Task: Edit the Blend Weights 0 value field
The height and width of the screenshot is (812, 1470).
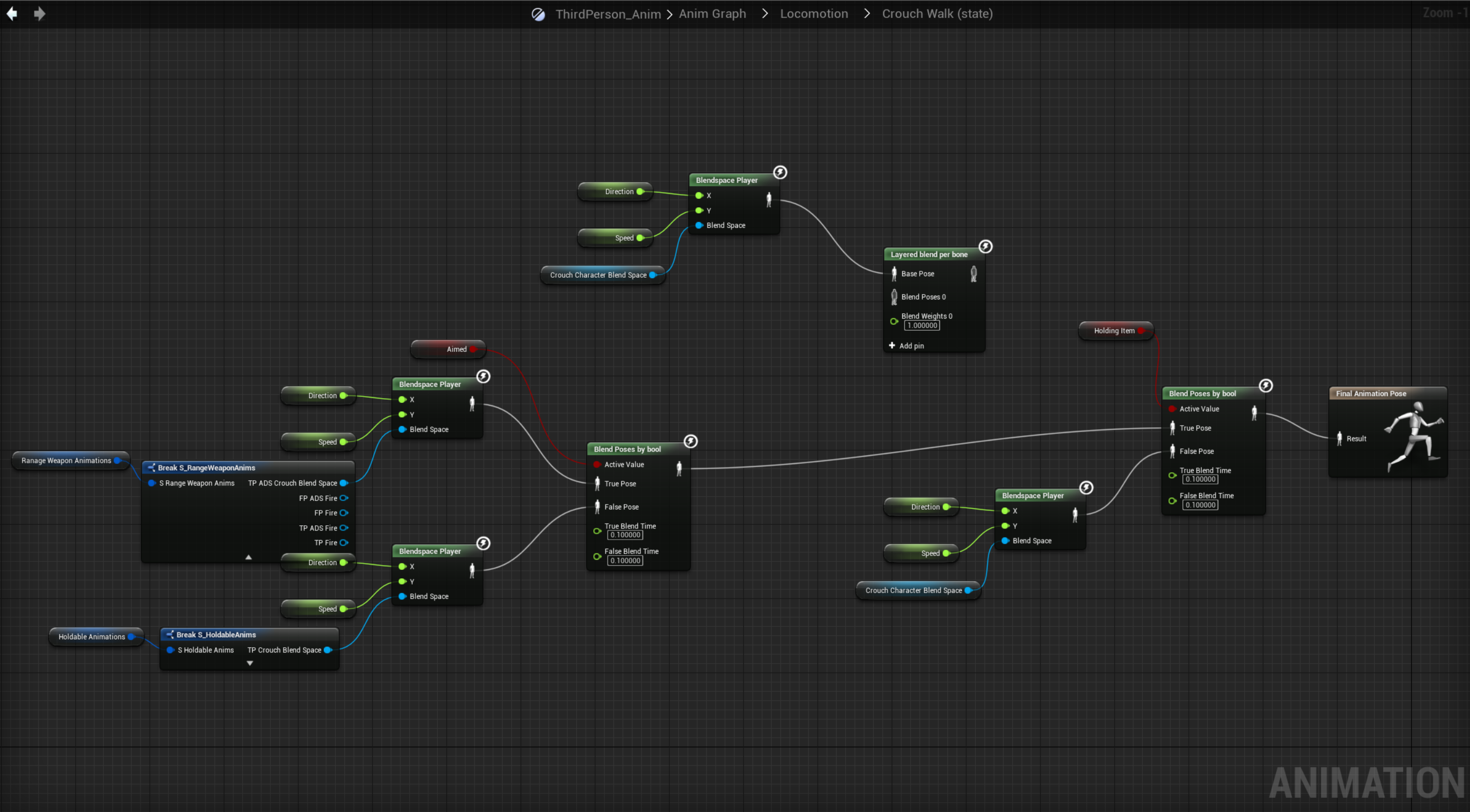Action: (922, 326)
